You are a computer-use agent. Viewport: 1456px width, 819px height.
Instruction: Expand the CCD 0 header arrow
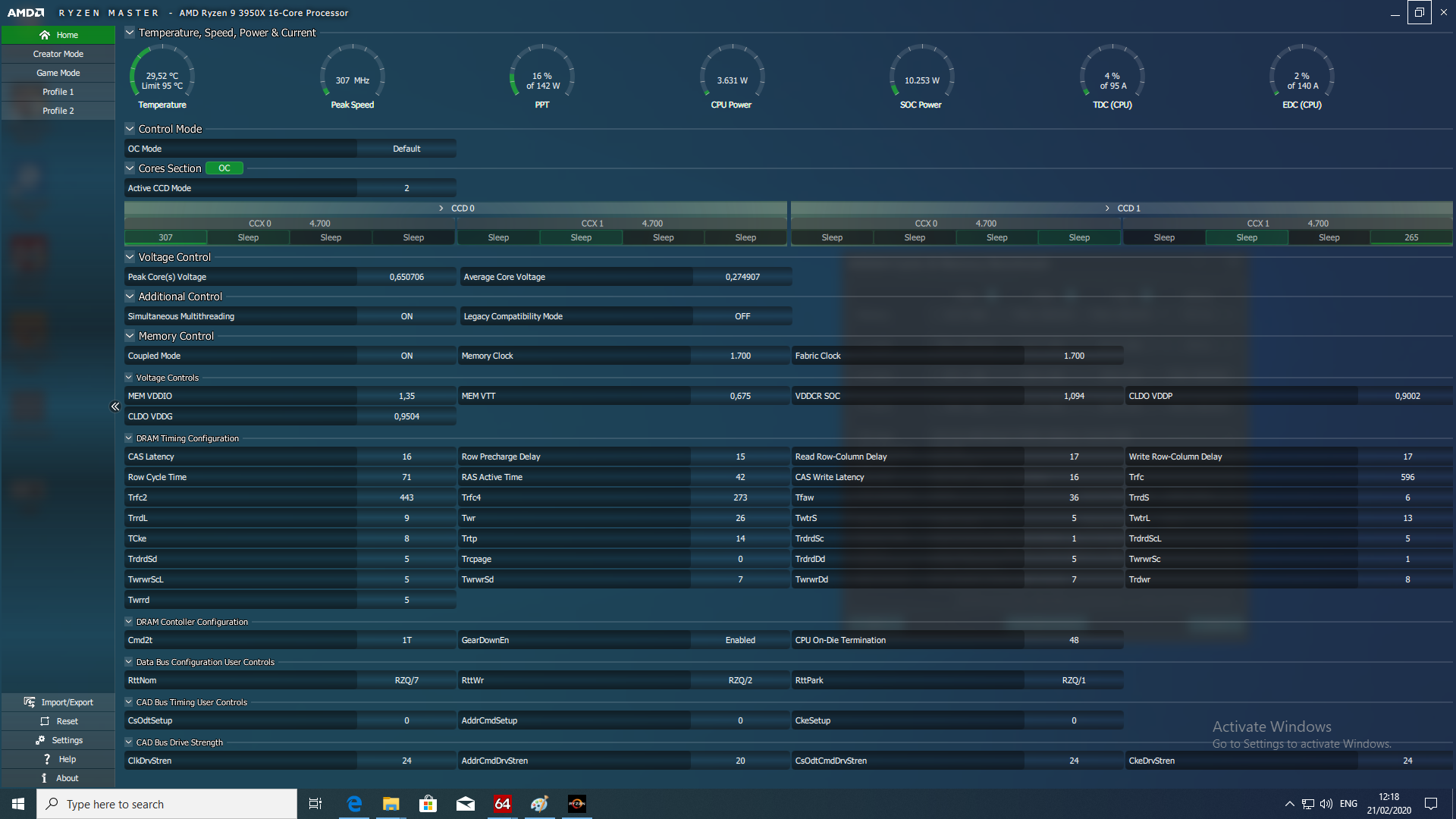click(x=441, y=208)
